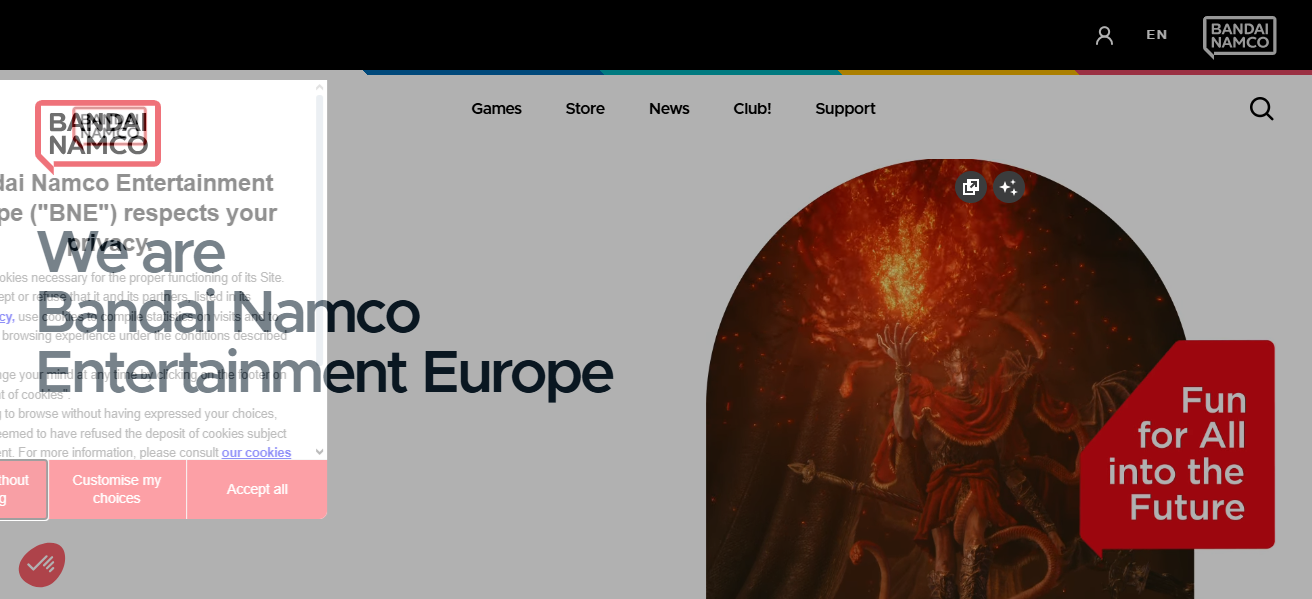Click the cookie dialog scroll up arrow

320,88
